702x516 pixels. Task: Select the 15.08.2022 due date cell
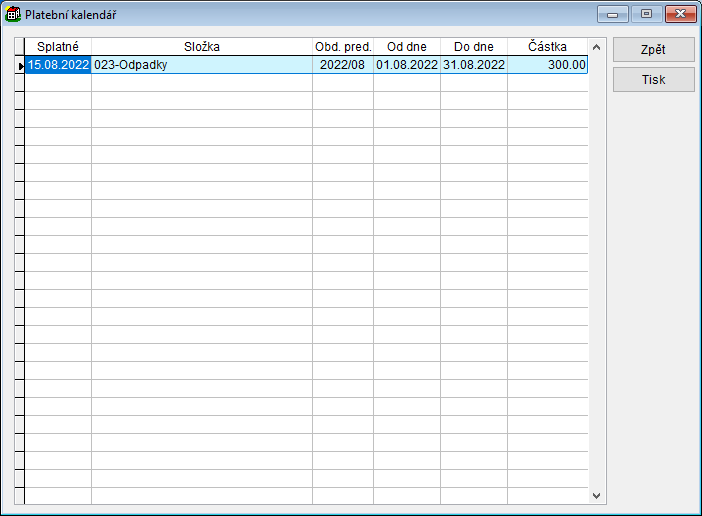coord(58,65)
